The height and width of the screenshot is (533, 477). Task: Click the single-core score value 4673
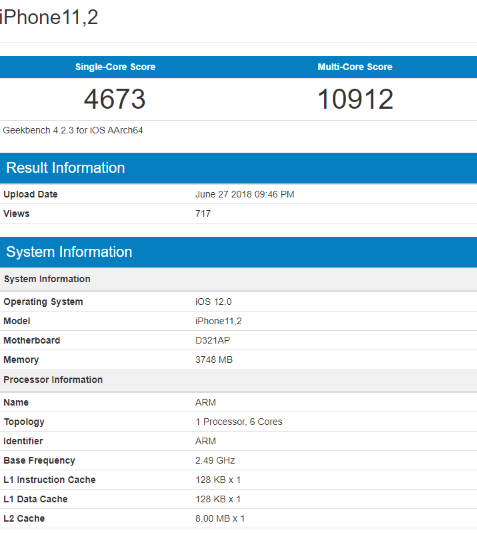(115, 99)
